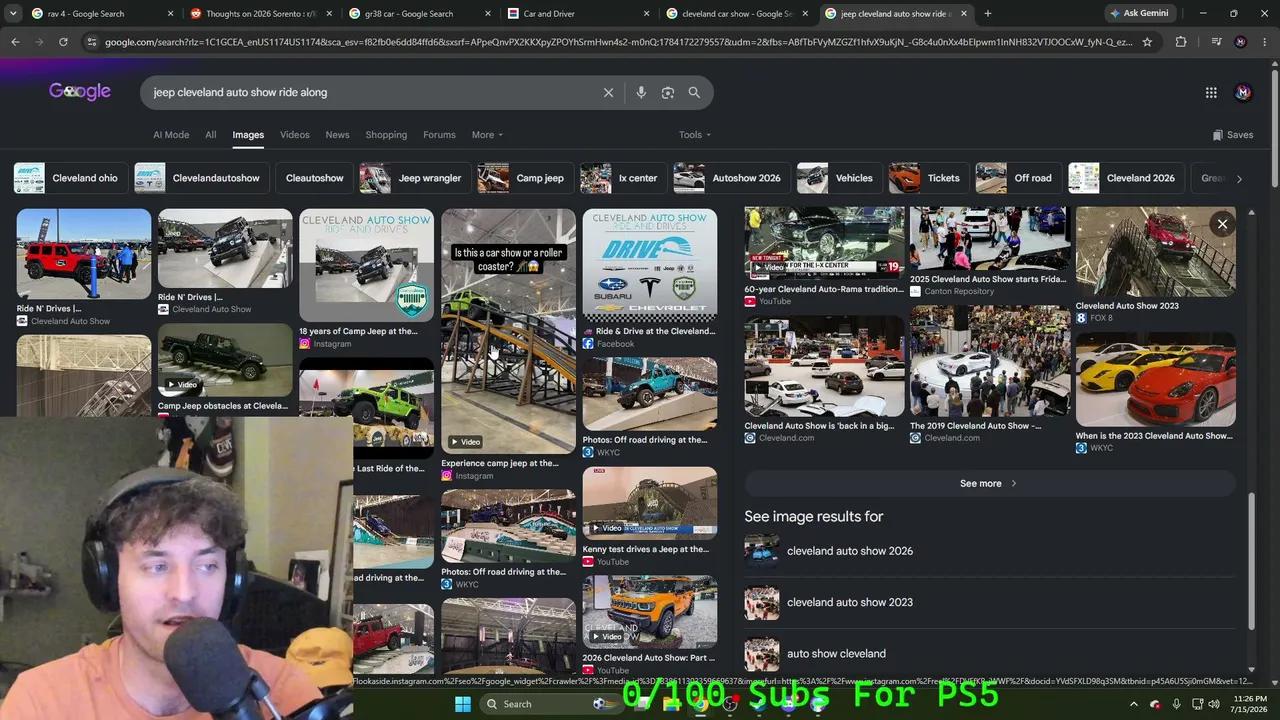Open Cleveland Auto Show 2023 FOX 8 thumbnail
The width and height of the screenshot is (1280, 720).
click(1155, 251)
